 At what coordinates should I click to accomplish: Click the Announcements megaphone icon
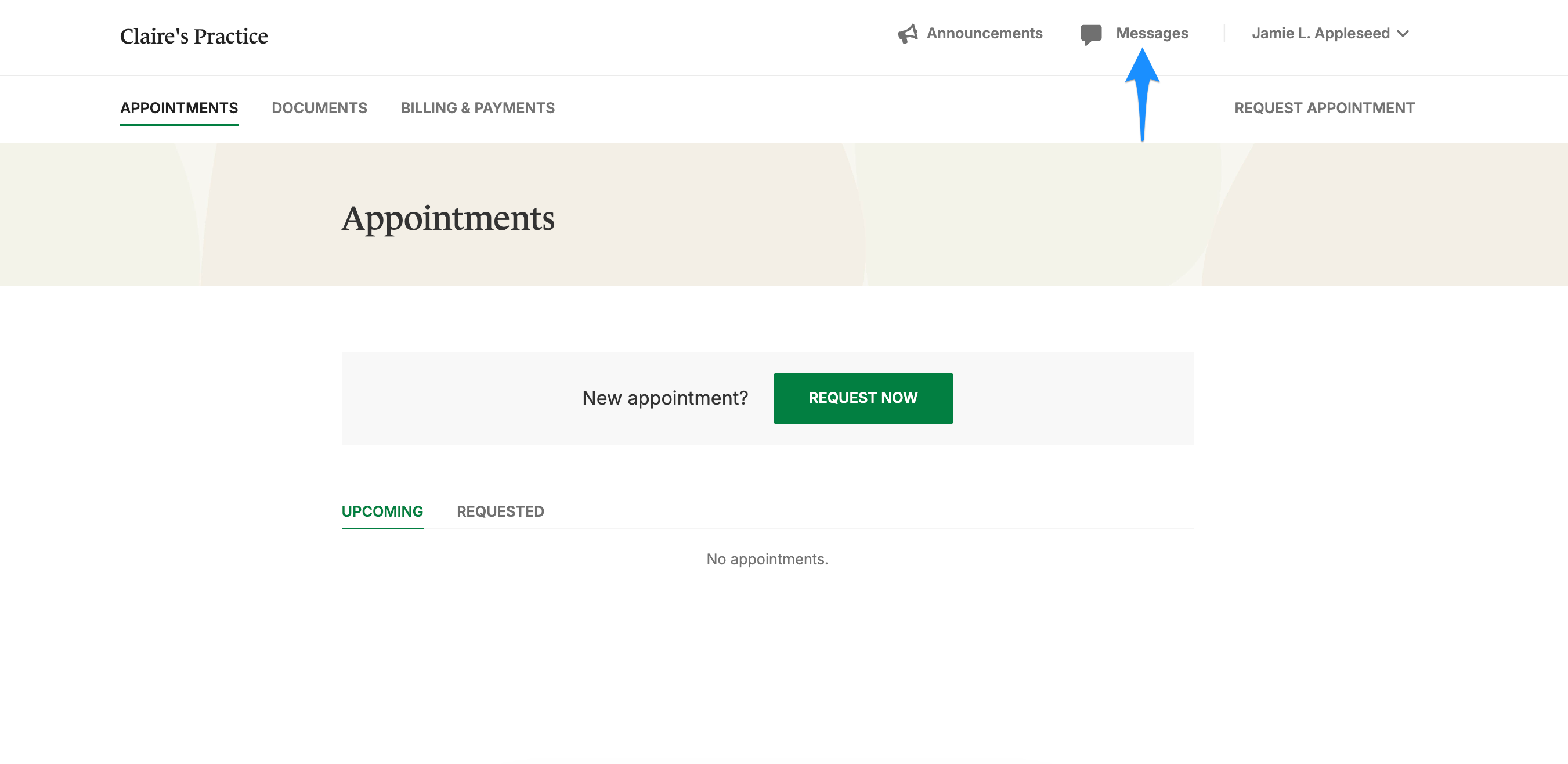[x=908, y=34]
